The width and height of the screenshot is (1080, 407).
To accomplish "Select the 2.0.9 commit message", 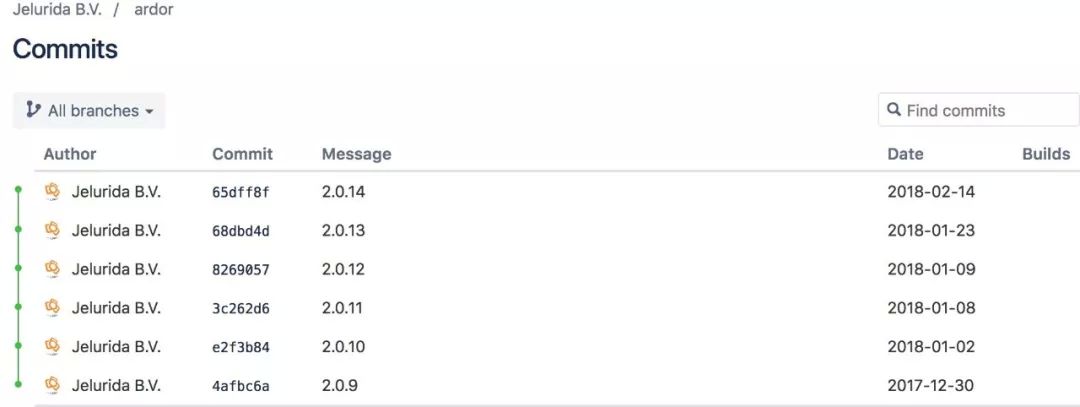I will 340,385.
